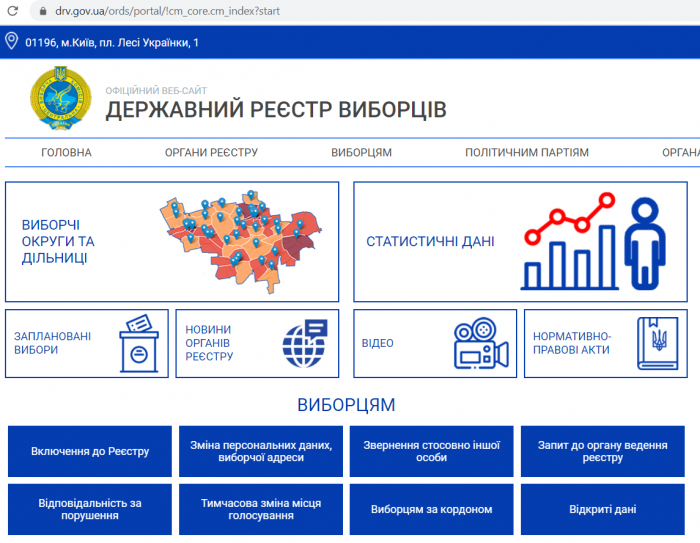Image resolution: width=700 pixels, height=543 pixels.
Task: Click the Відкриті дані button
Action: click(x=602, y=510)
